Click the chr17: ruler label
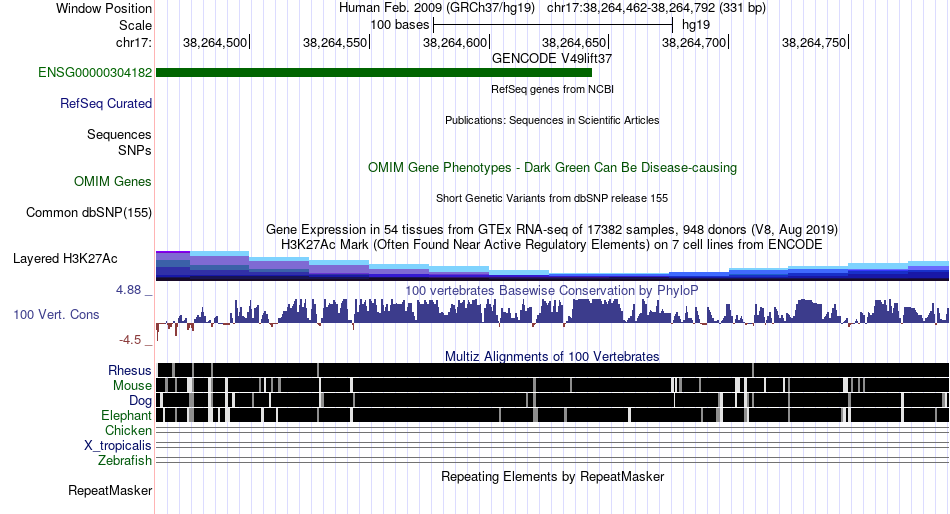 click(134, 42)
